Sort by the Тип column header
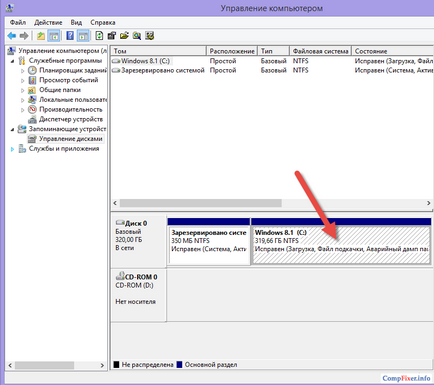Screen dimensions: 434x385 273,51
